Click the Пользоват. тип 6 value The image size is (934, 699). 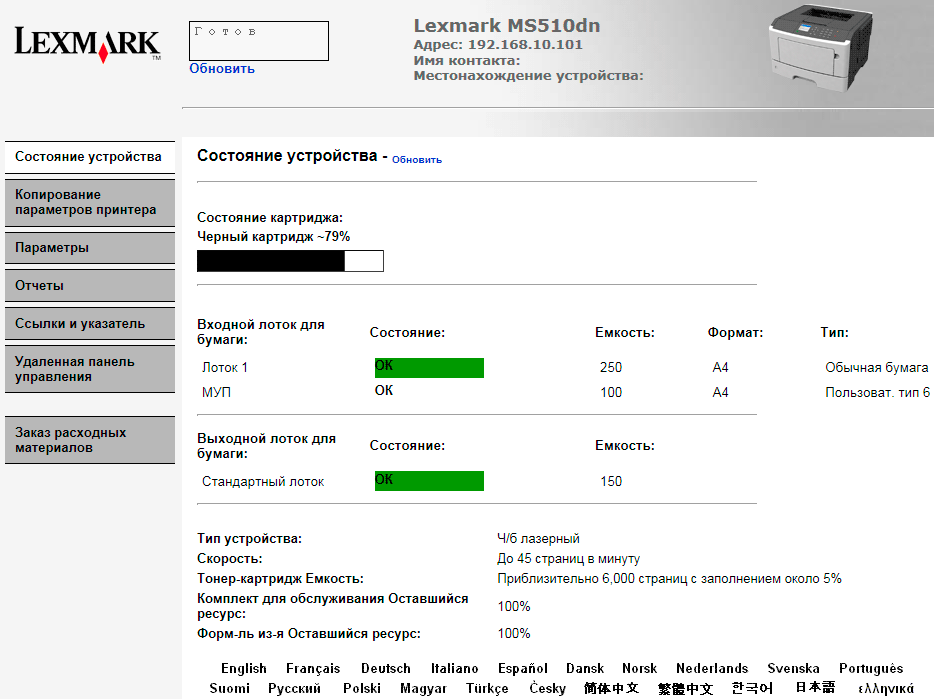(877, 393)
